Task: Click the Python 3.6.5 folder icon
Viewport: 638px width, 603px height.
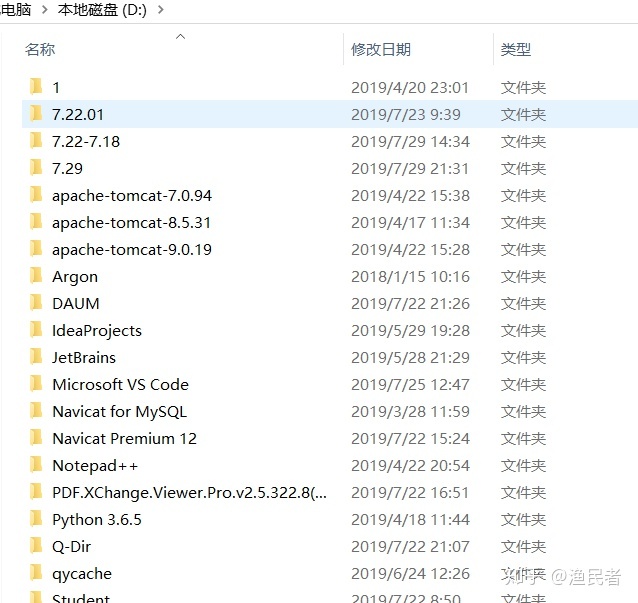Action: tap(36, 518)
